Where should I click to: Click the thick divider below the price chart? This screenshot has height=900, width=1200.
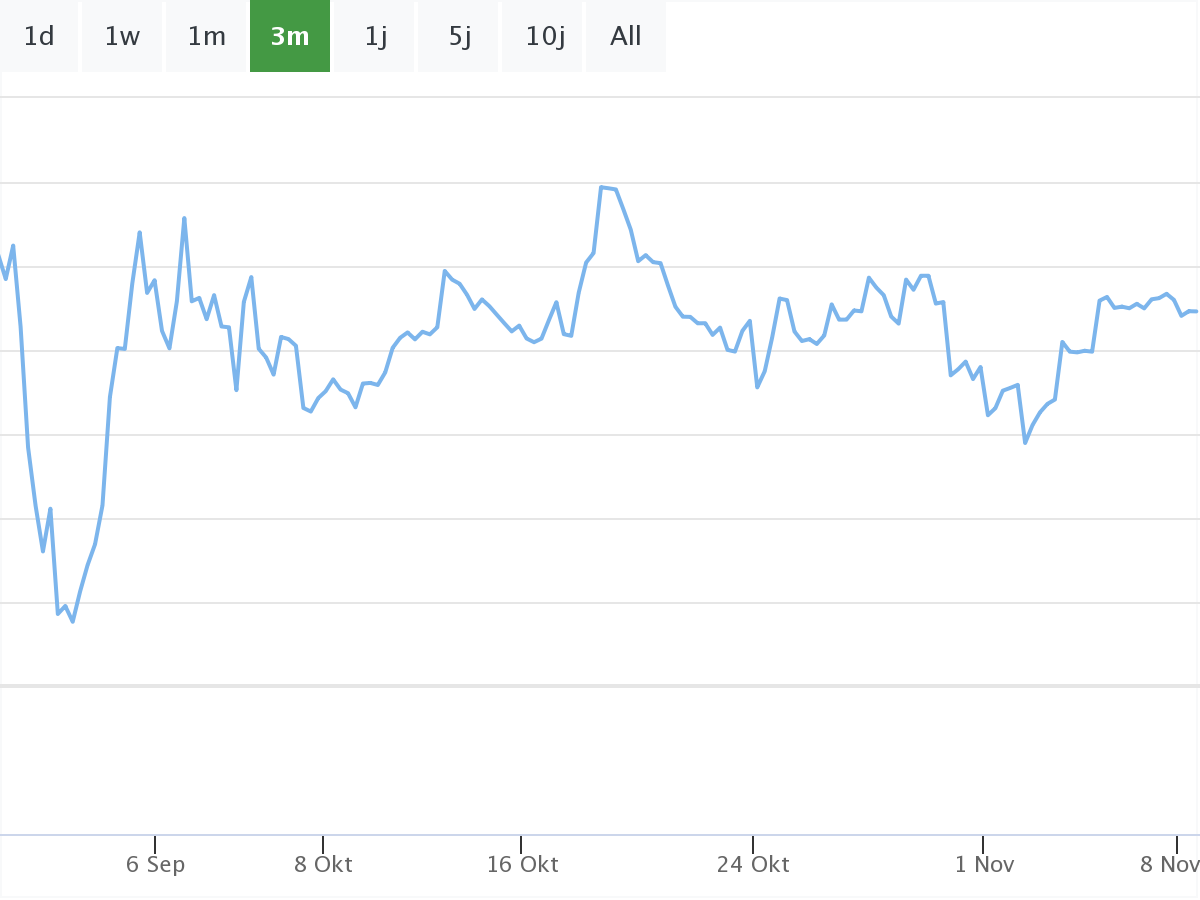pos(600,686)
